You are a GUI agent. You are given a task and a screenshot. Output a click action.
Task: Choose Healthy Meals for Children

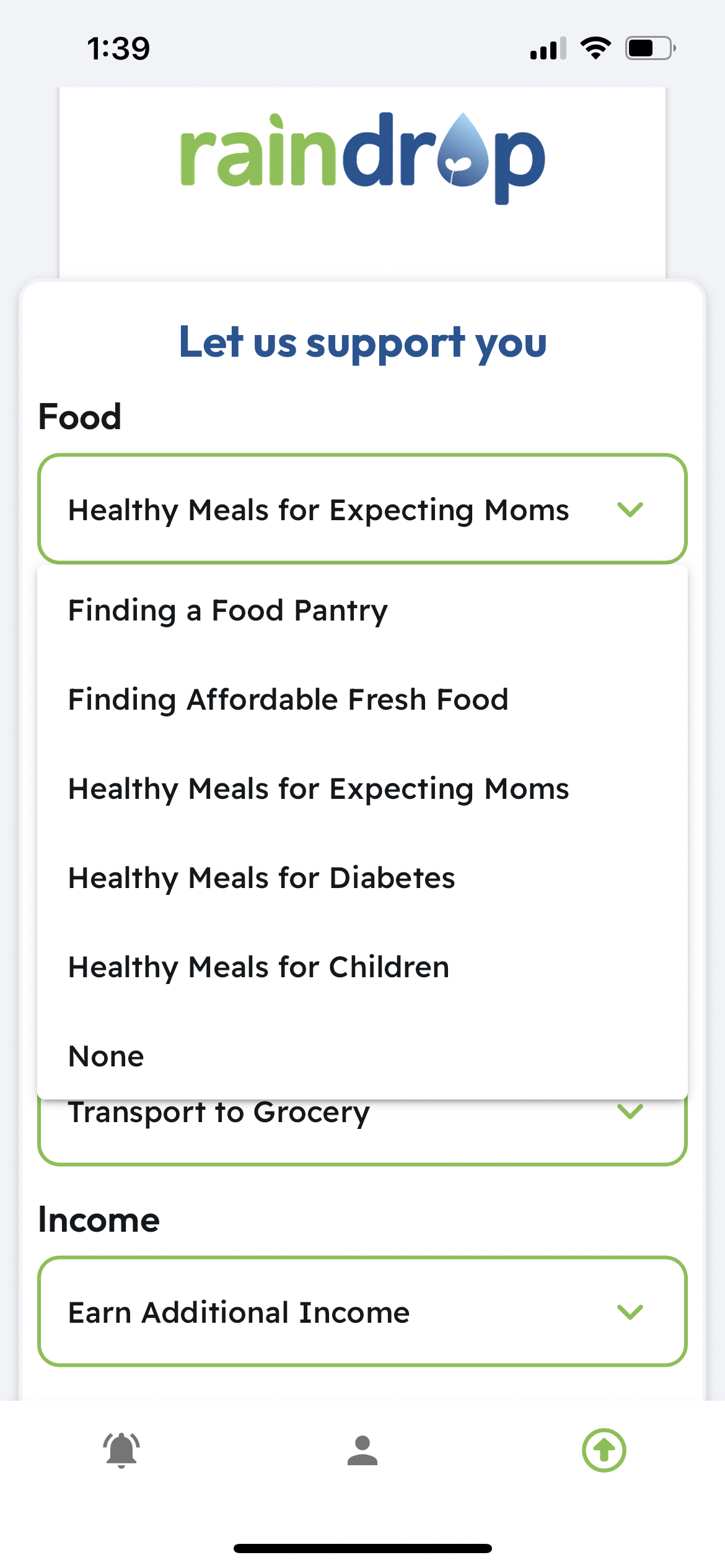(x=362, y=967)
